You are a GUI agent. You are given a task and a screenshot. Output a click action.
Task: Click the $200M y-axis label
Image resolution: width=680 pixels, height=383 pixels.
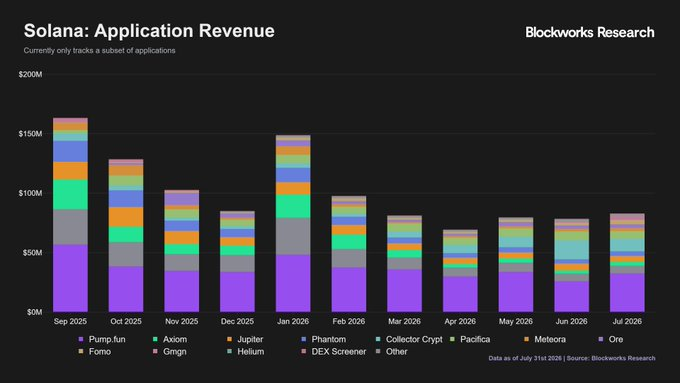tap(30, 75)
